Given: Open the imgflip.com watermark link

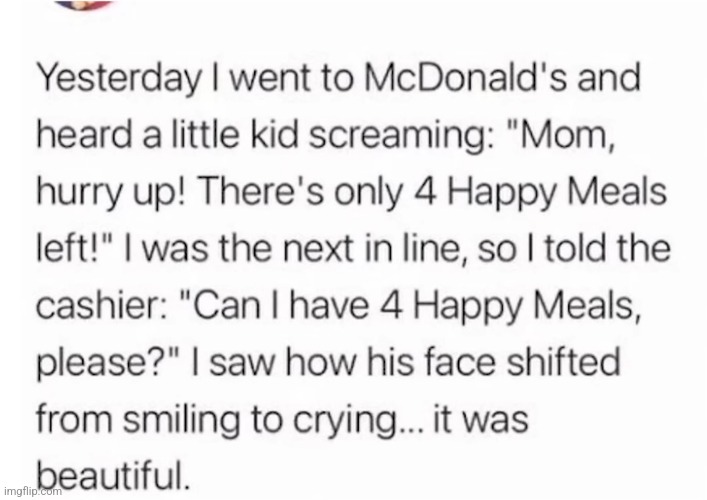Looking at the screenshot, I should click(x=32, y=491).
